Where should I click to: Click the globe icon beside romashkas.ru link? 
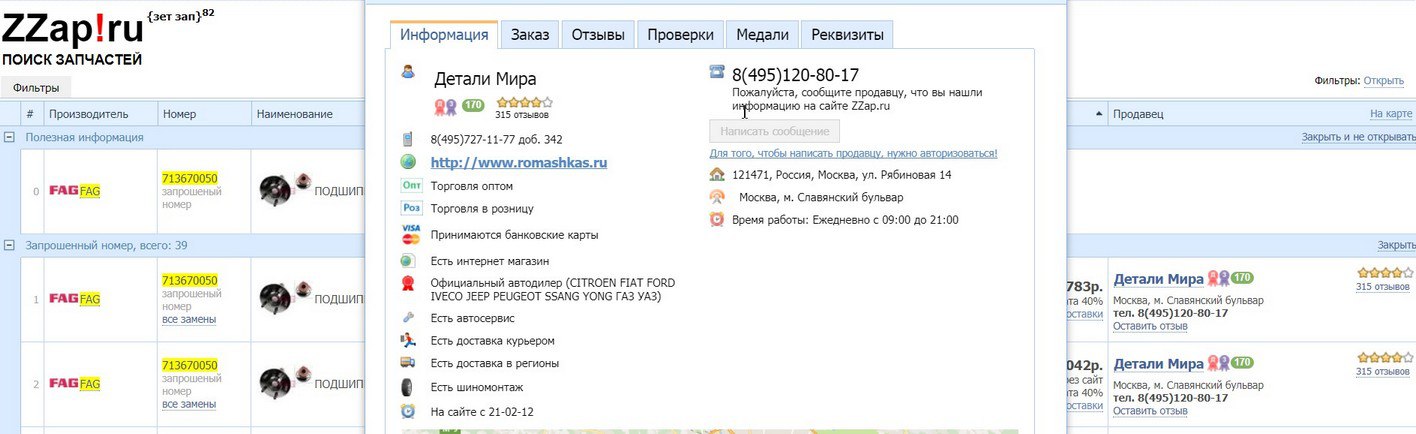(408, 162)
